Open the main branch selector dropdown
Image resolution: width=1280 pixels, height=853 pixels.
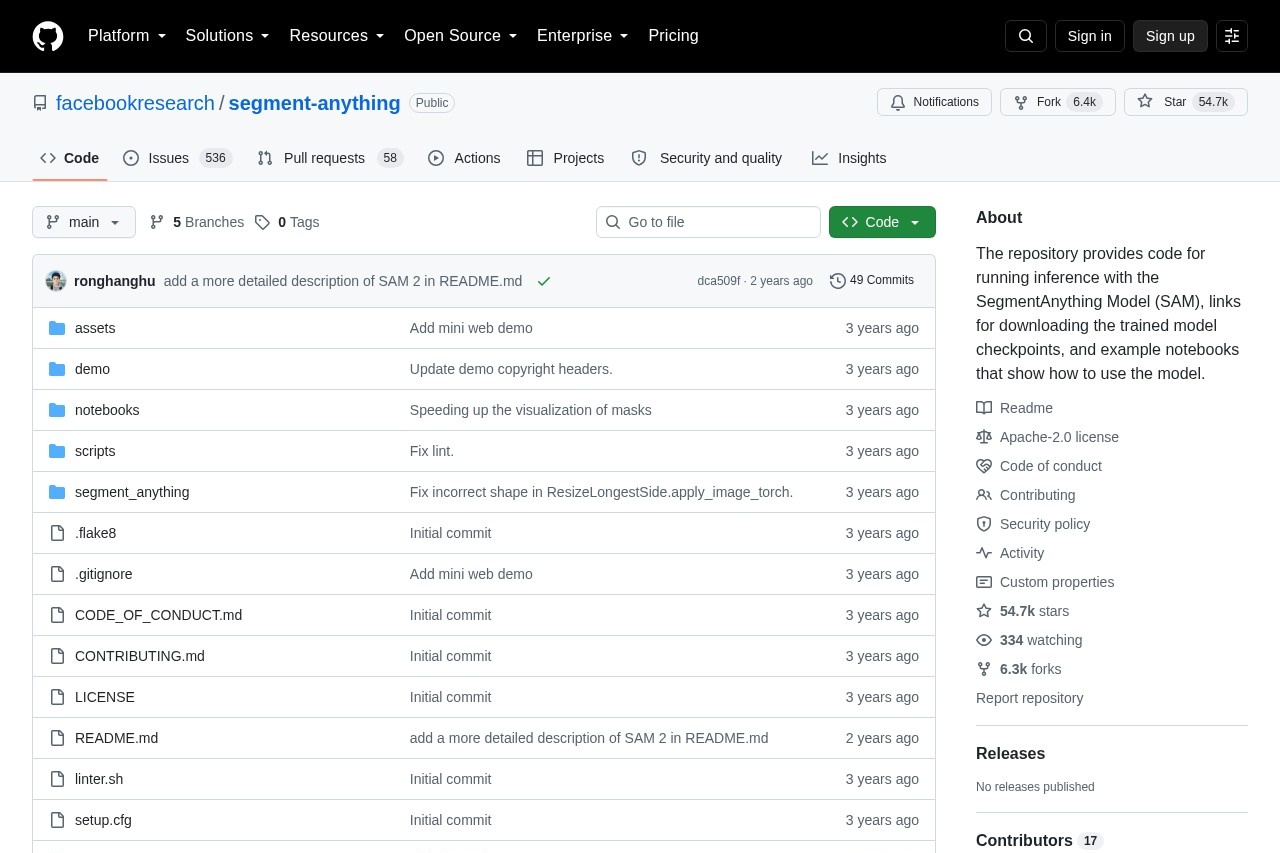pos(84,222)
